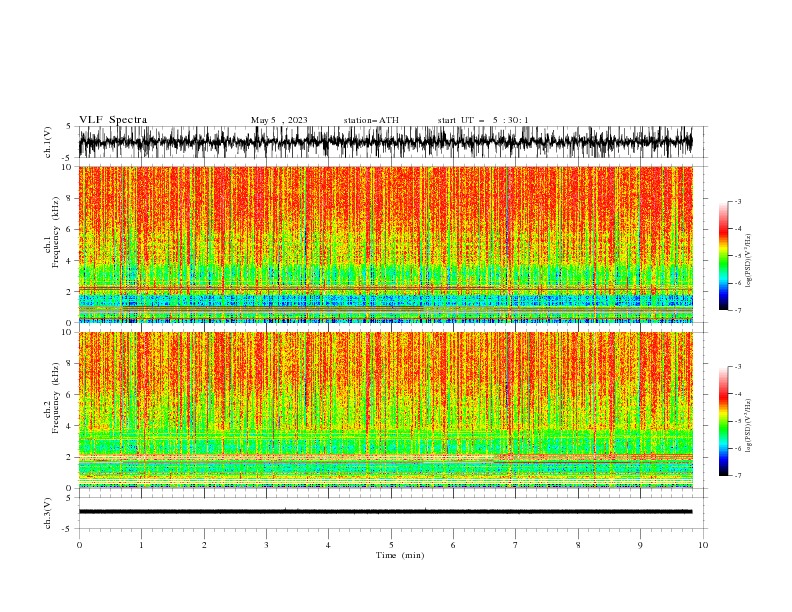Screen dimensions: 792x612
Task: Select the date text 'May 5 , 2023'
Action: pos(279,120)
